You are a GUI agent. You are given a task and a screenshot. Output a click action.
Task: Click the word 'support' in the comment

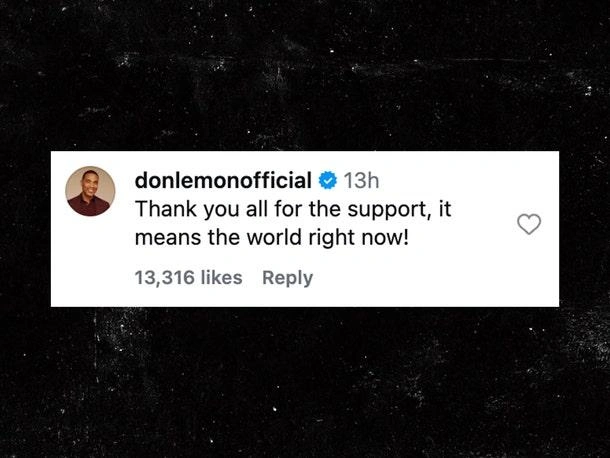(x=388, y=211)
